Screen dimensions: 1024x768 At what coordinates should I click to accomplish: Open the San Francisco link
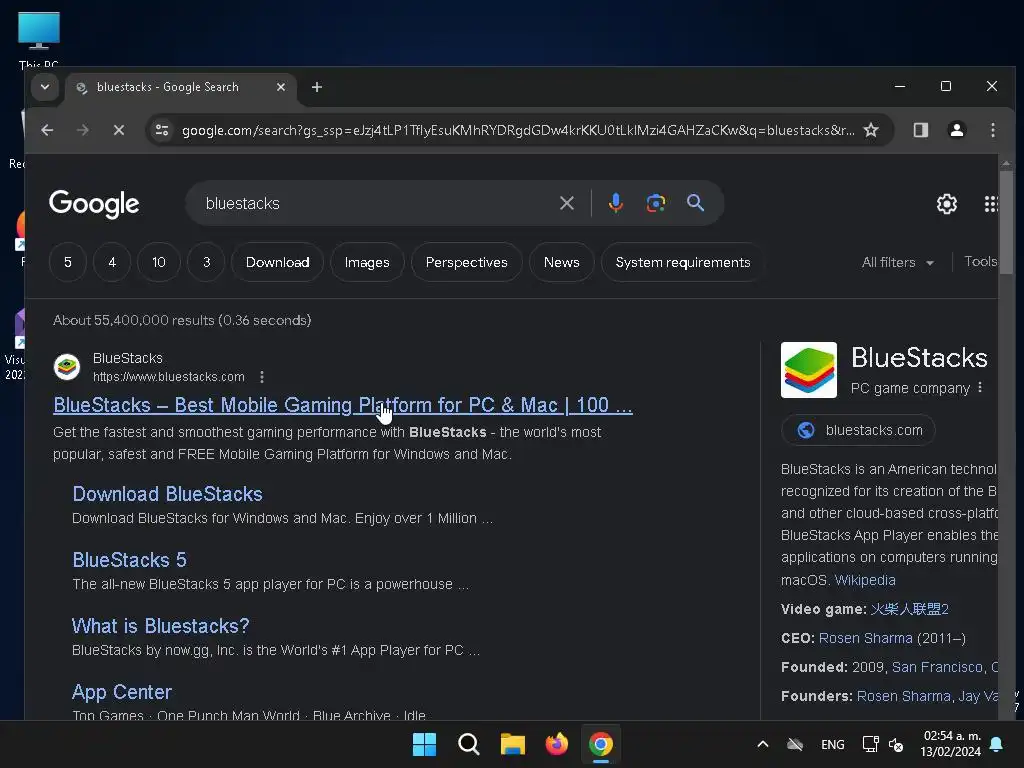[937, 667]
